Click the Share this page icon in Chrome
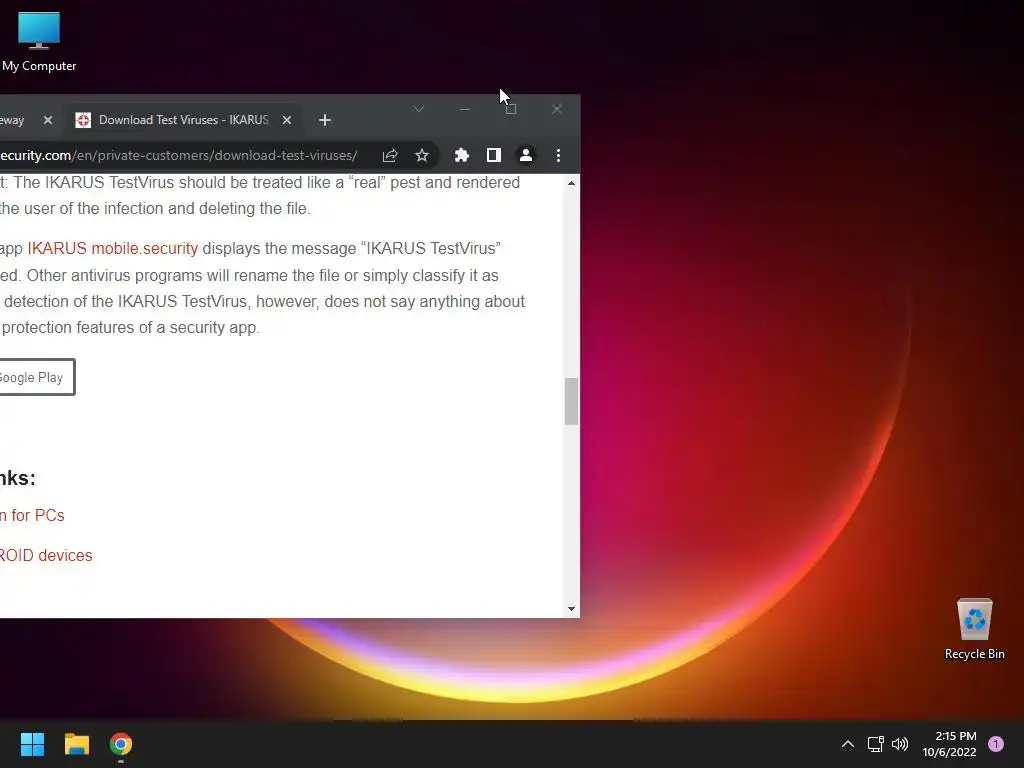The height and width of the screenshot is (768, 1024). 390,155
